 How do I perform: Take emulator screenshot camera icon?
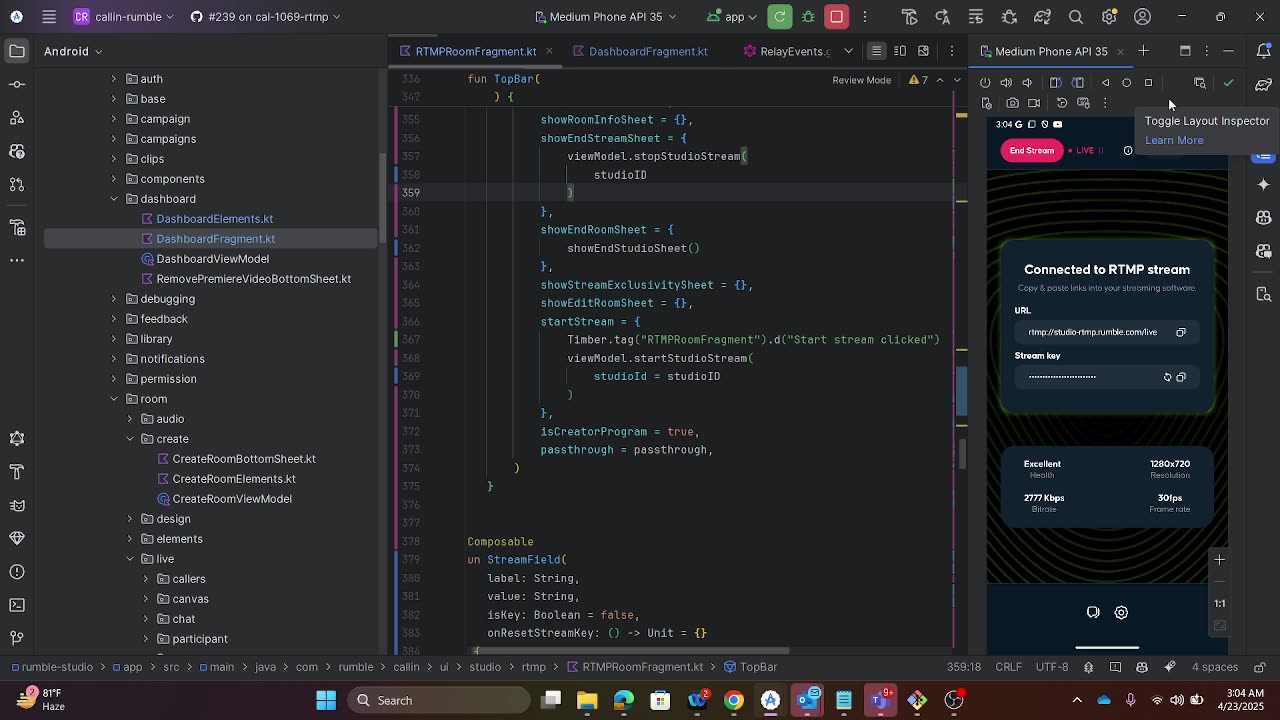point(1013,103)
